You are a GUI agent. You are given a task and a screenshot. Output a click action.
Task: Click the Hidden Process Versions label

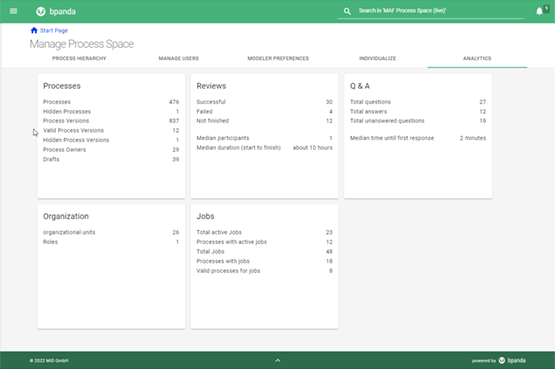tap(76, 140)
